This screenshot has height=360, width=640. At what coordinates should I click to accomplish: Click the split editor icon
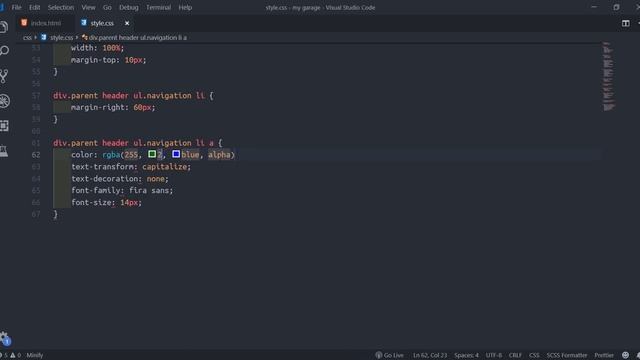pos(625,23)
